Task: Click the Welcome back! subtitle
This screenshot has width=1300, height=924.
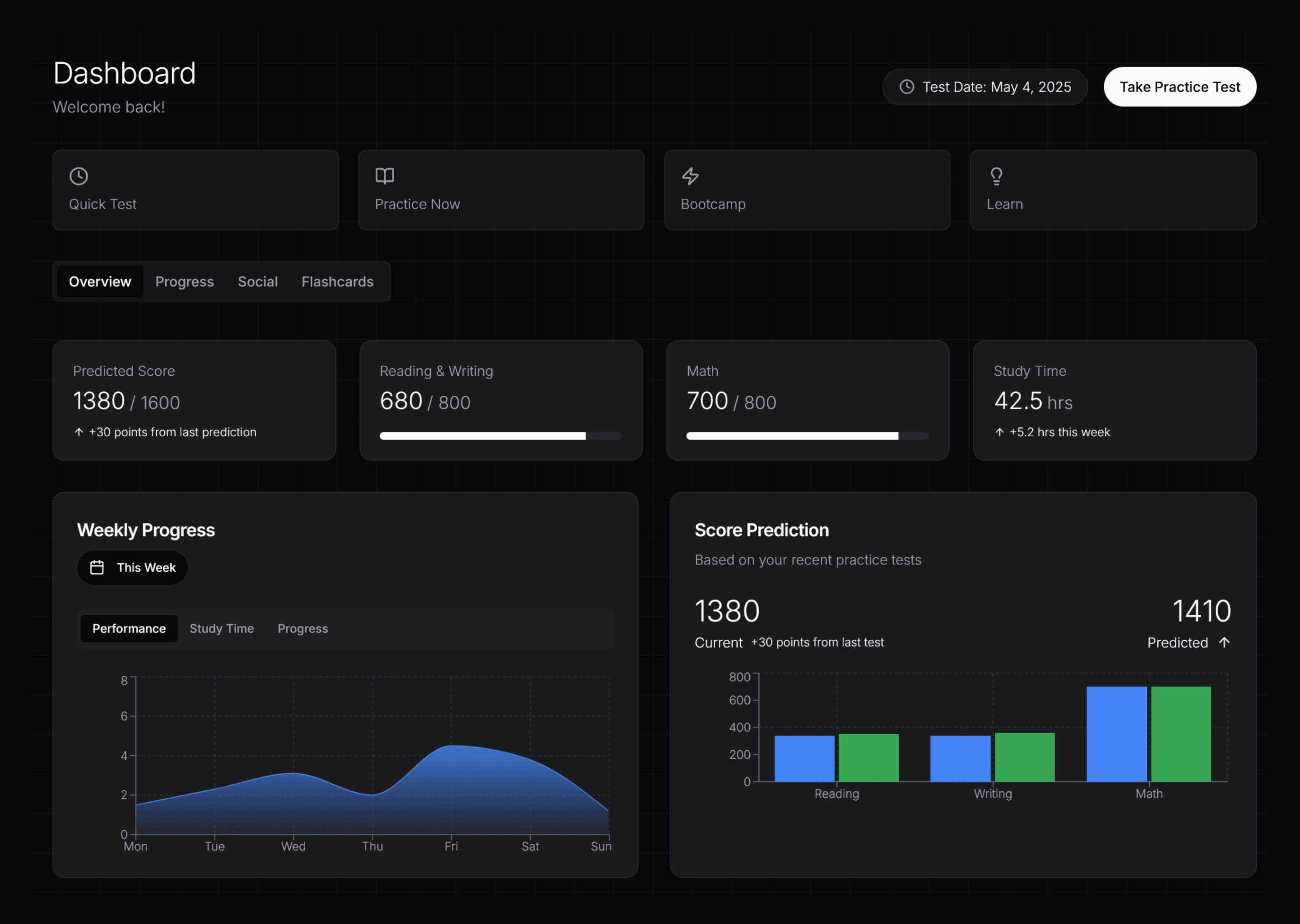Action: (x=109, y=107)
